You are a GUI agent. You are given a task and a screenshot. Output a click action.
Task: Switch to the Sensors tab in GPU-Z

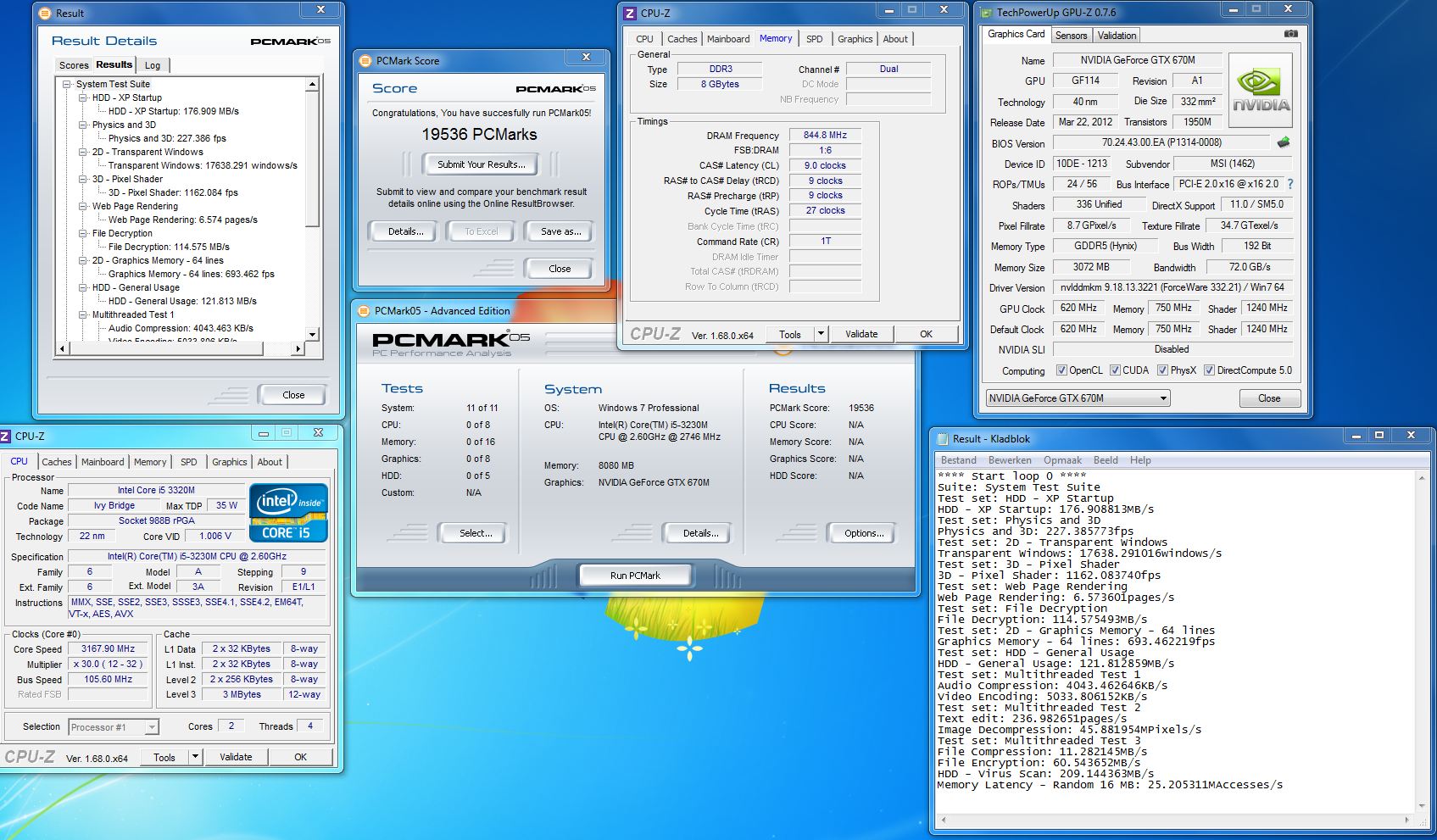pos(1071,36)
